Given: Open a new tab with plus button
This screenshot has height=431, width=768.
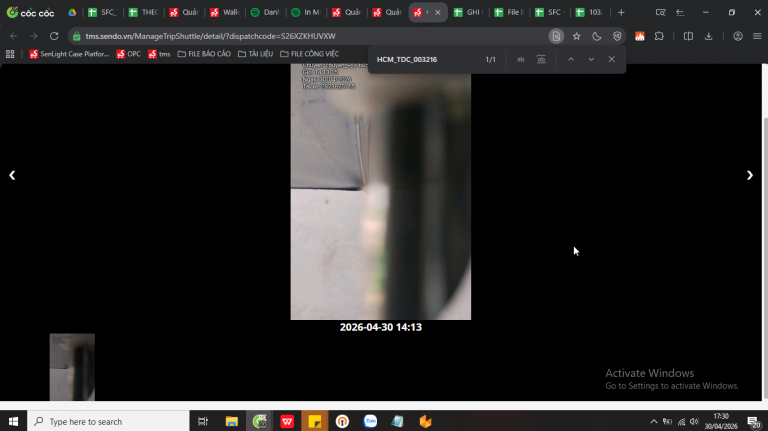Looking at the screenshot, I should (x=621, y=13).
